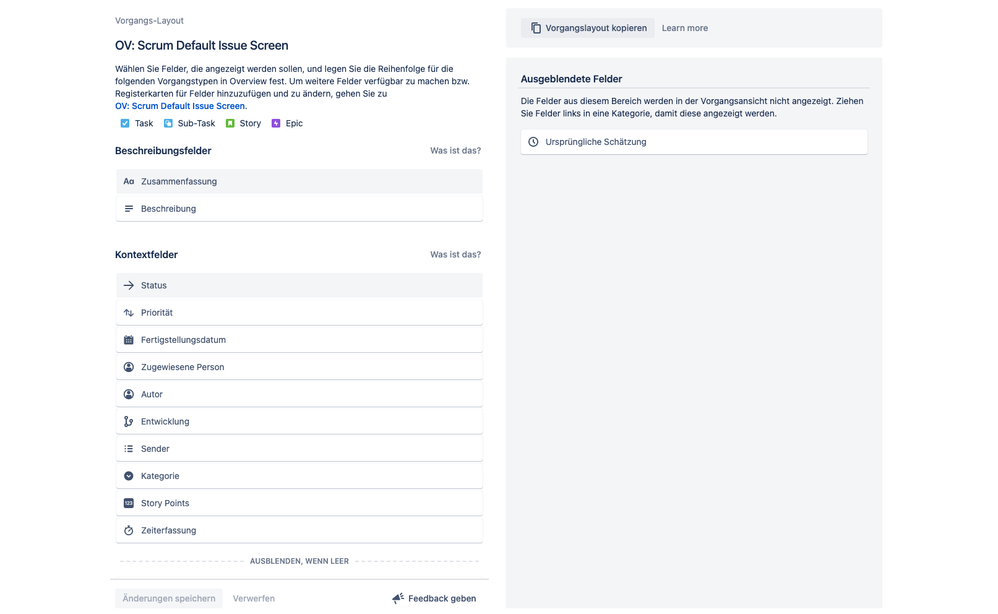
Task: Click the person icon of Zugewiesene Person
Action: [x=129, y=367]
